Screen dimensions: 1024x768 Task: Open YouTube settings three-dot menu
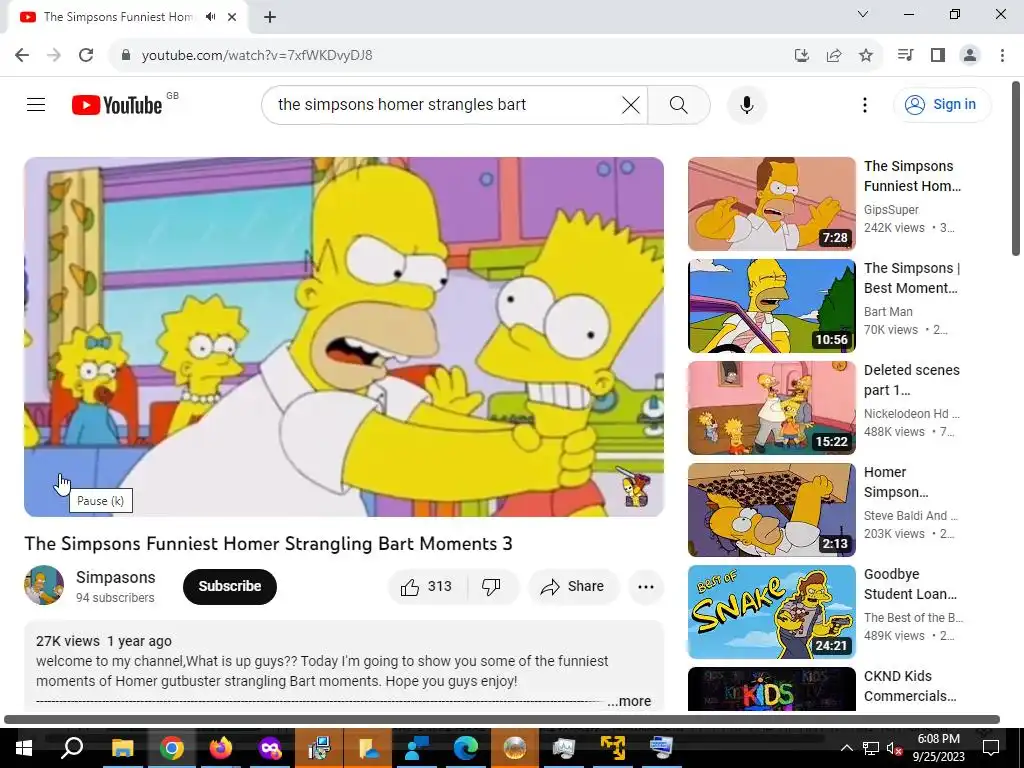click(865, 104)
